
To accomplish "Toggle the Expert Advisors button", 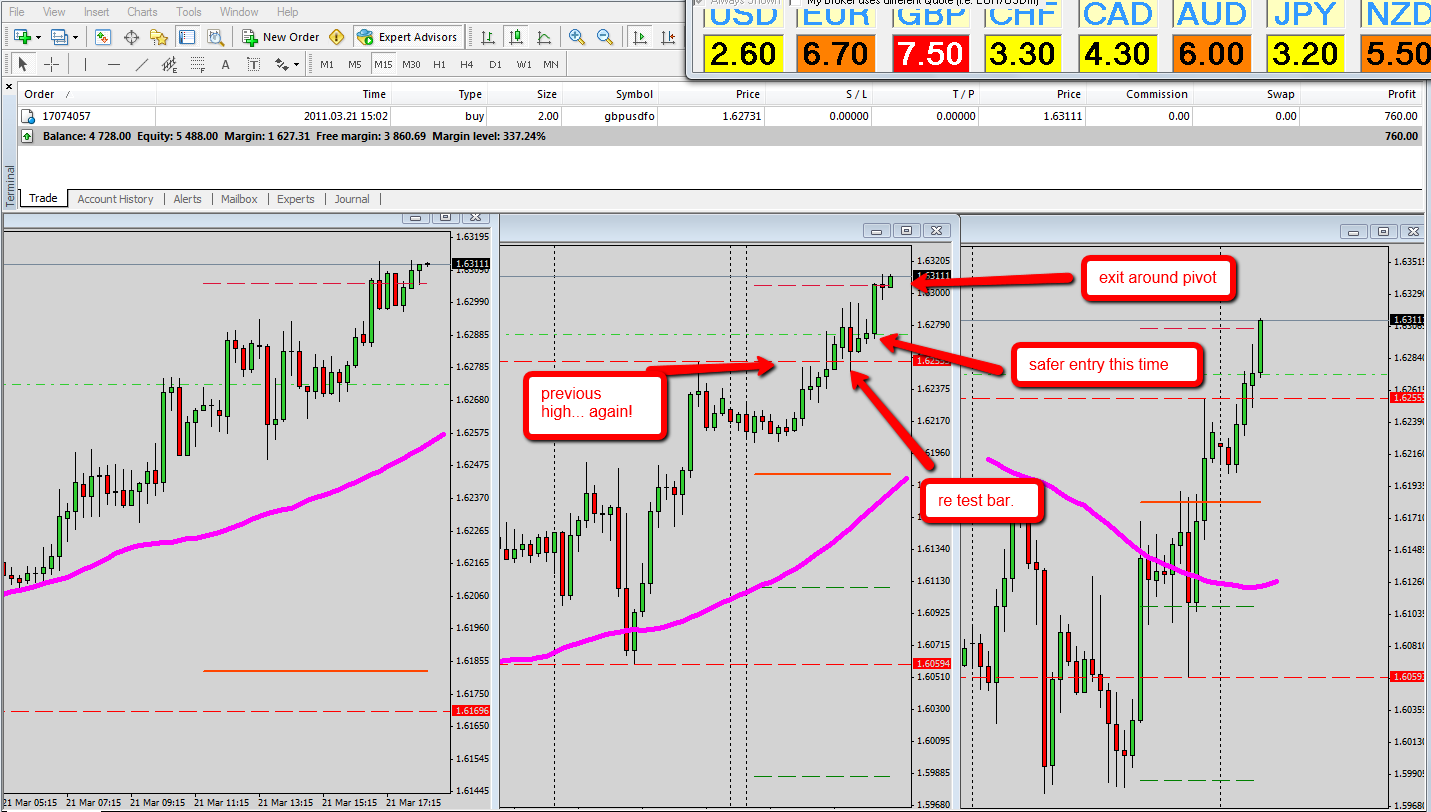I will click(408, 37).
